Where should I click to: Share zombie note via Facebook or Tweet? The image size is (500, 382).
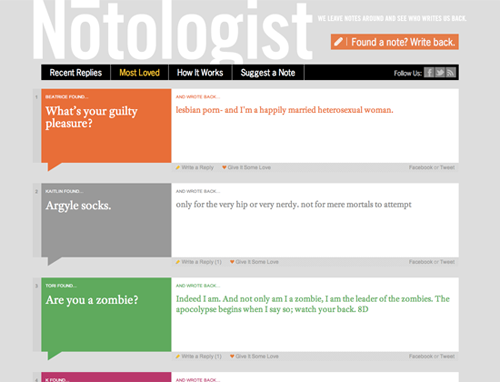point(432,356)
